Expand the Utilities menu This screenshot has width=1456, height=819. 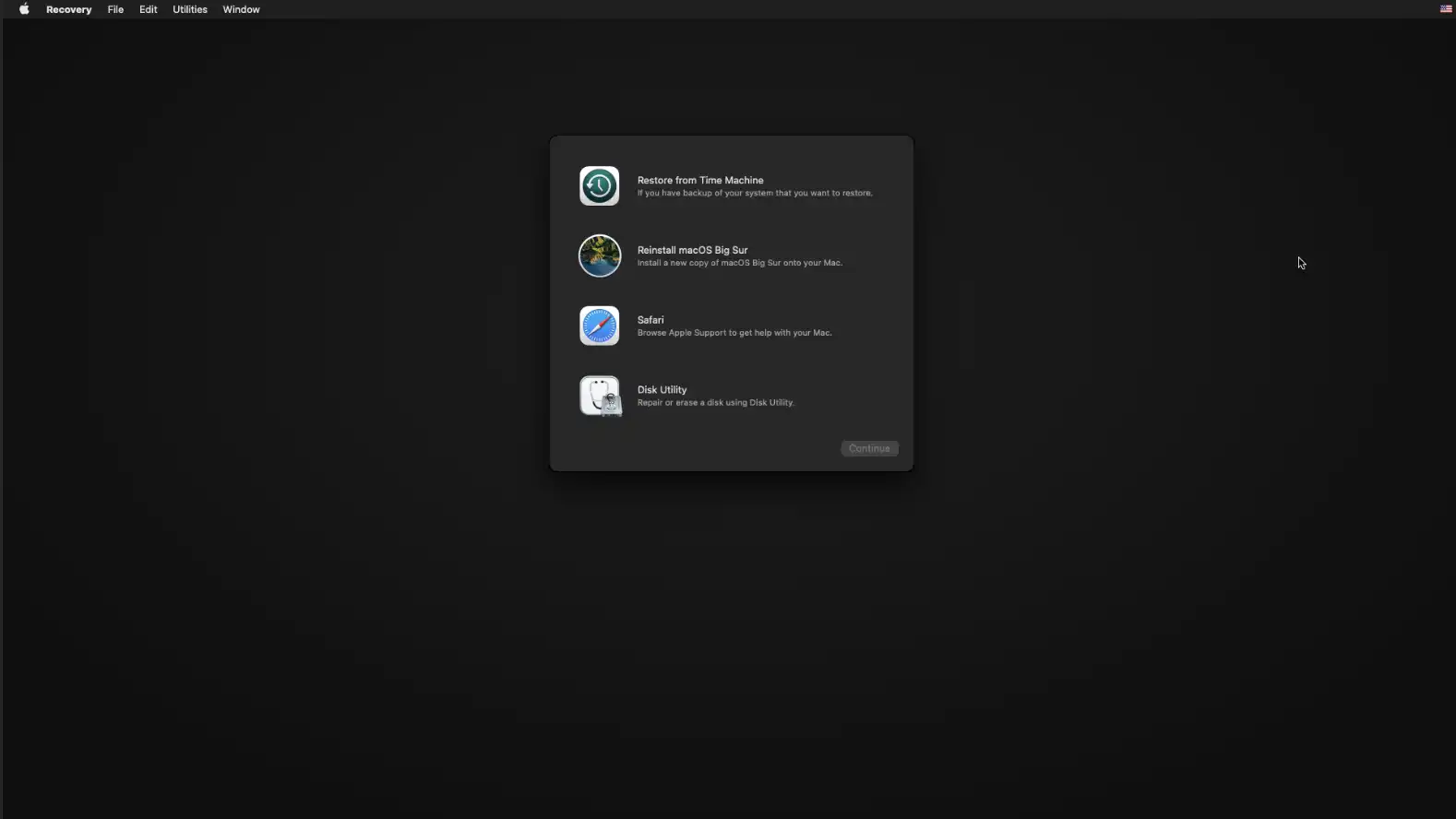(190, 9)
